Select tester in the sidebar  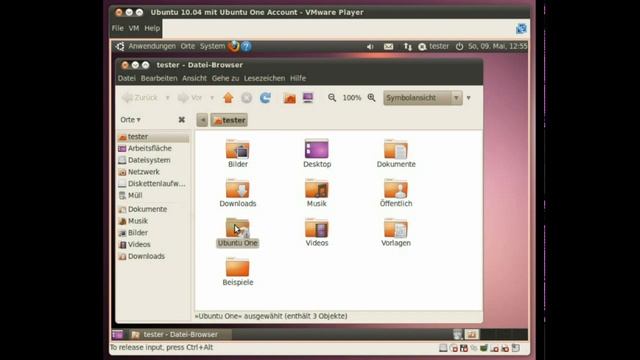point(153,137)
